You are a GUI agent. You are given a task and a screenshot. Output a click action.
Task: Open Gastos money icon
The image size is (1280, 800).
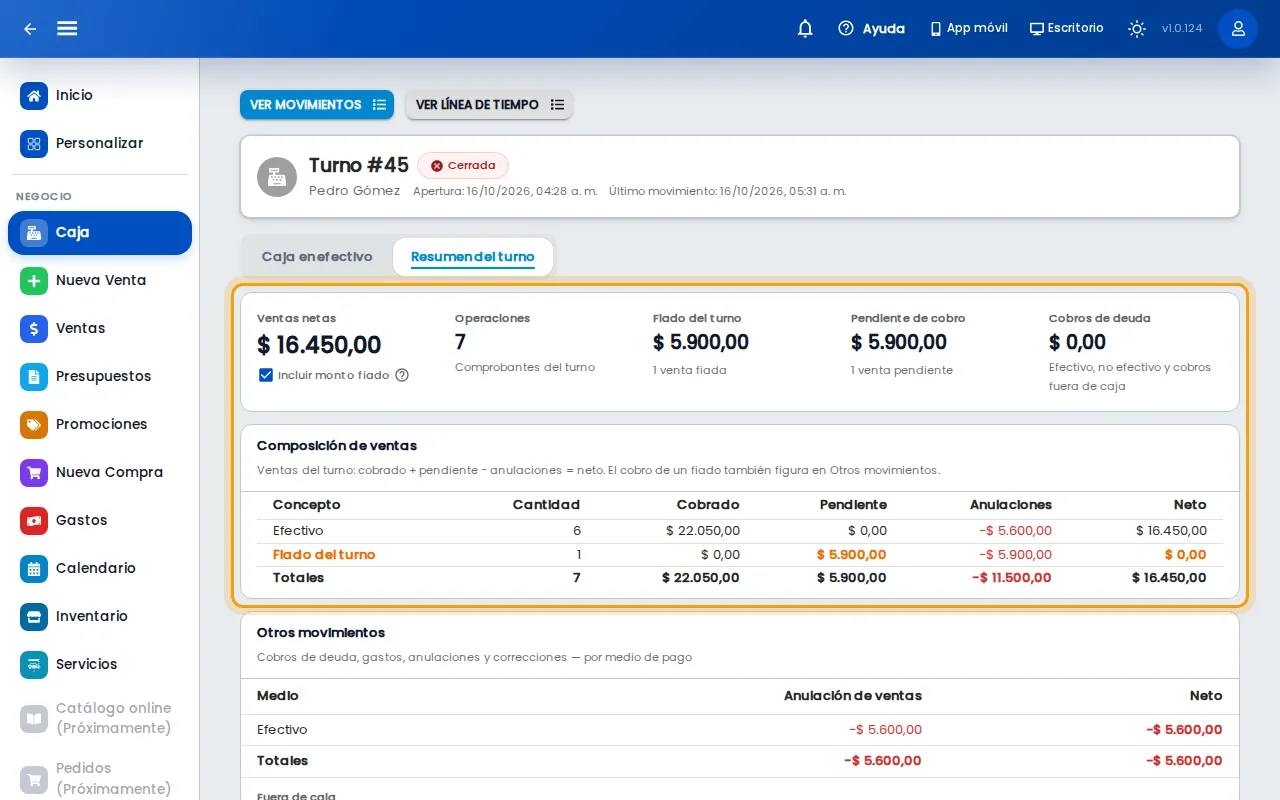[34, 521]
